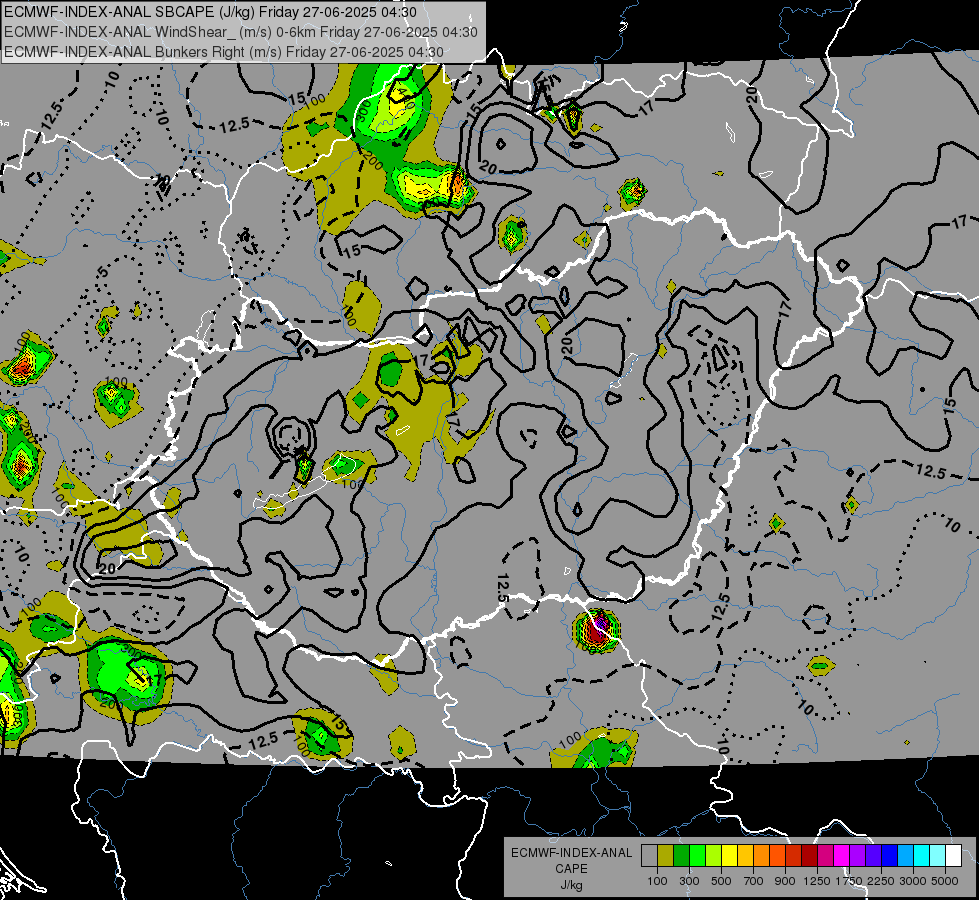This screenshot has height=900, width=979.
Task: Click the J/kg unit label in legend
Action: click(571, 885)
